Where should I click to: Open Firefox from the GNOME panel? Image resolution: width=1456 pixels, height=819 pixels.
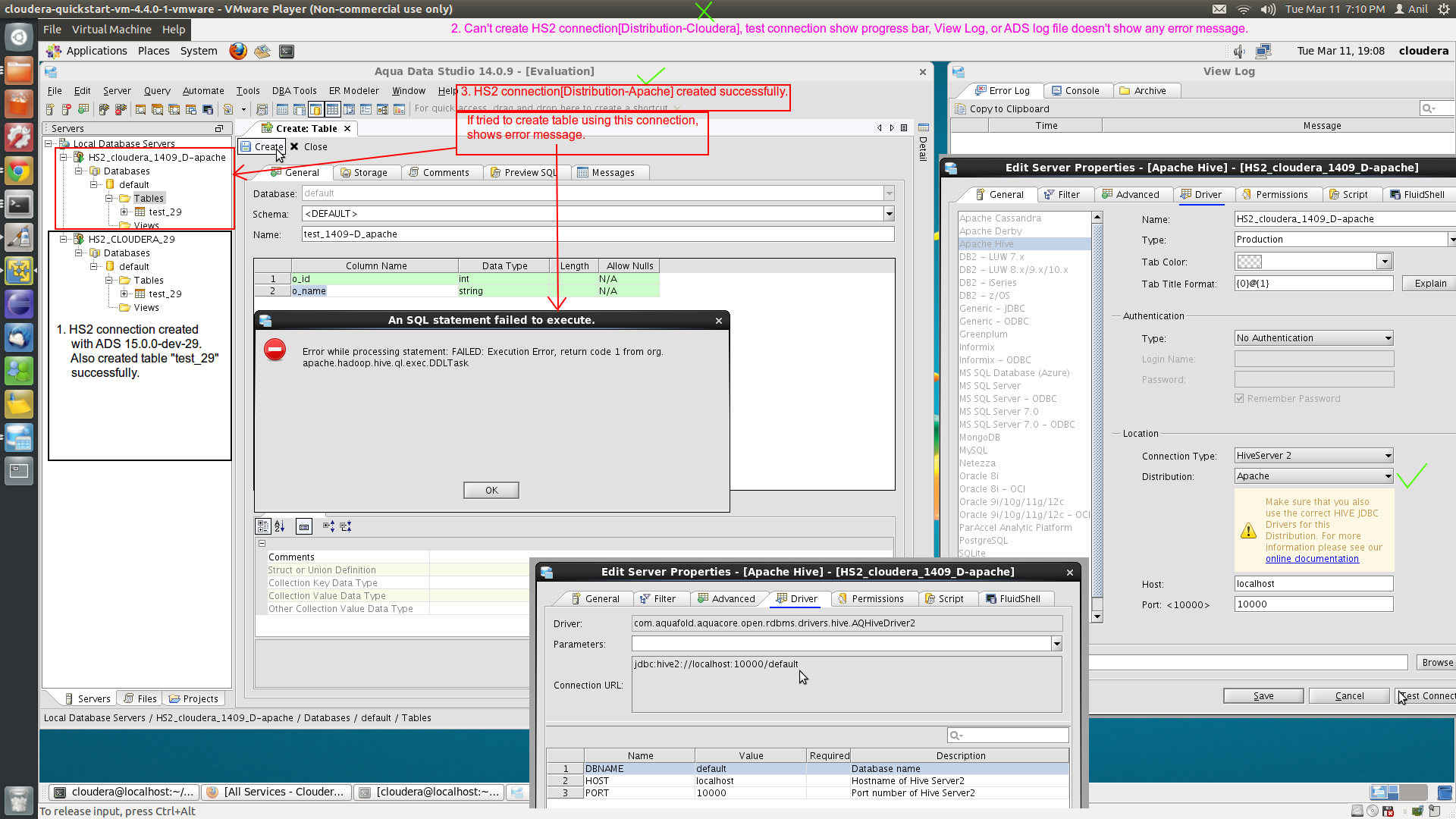(x=238, y=52)
